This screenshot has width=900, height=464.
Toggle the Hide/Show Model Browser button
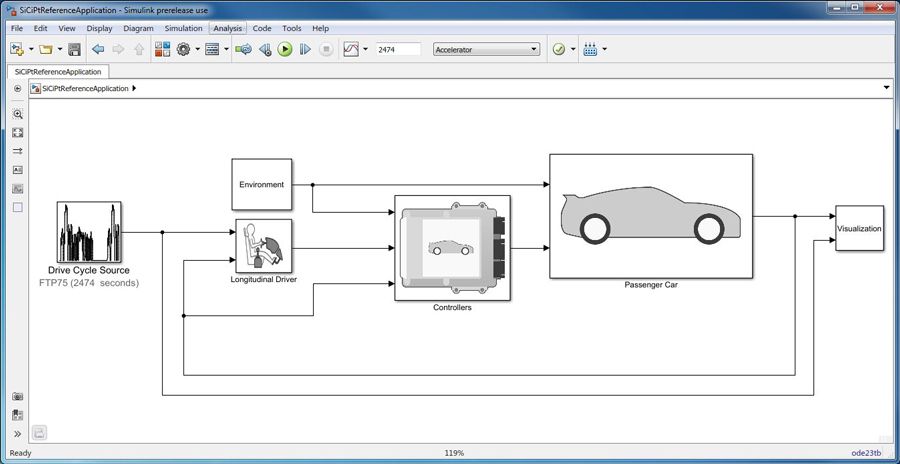pyautogui.click(x=17, y=88)
